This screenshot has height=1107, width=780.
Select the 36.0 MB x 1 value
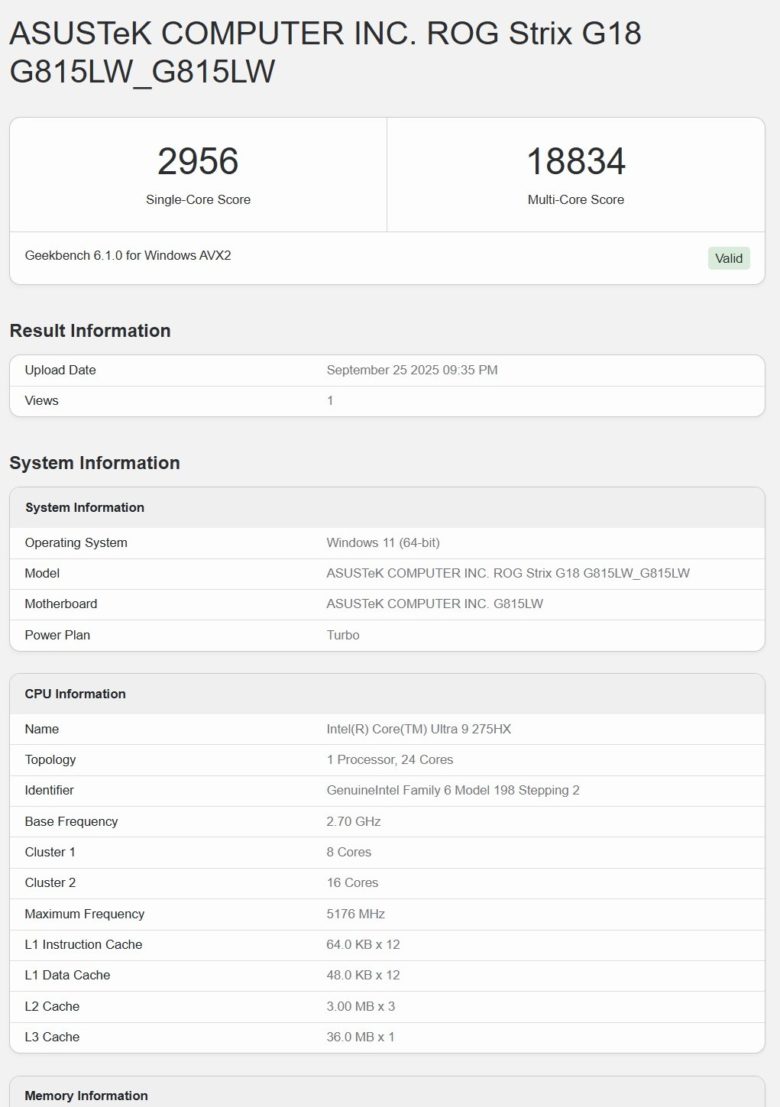[361, 1037]
